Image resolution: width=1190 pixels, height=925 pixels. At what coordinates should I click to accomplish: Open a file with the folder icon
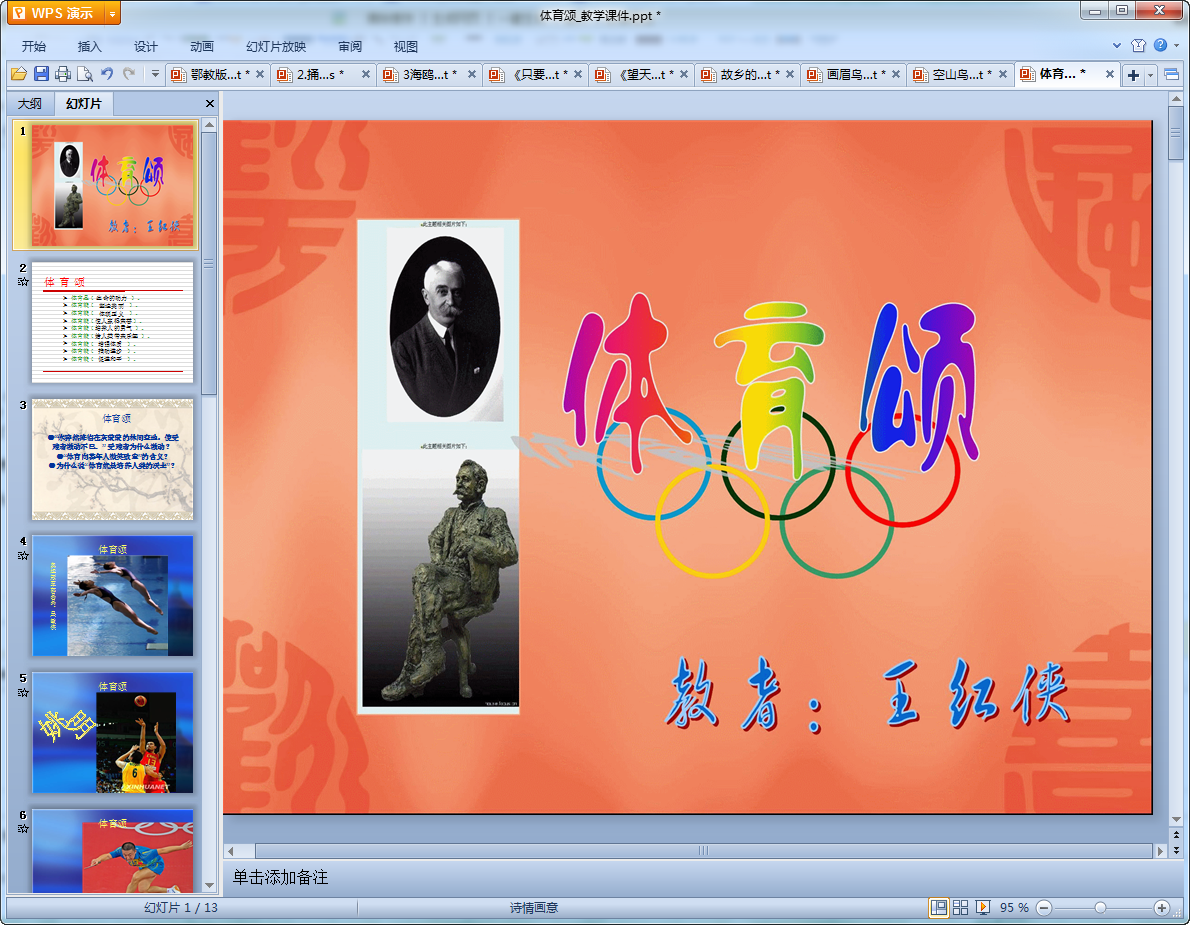(19, 74)
